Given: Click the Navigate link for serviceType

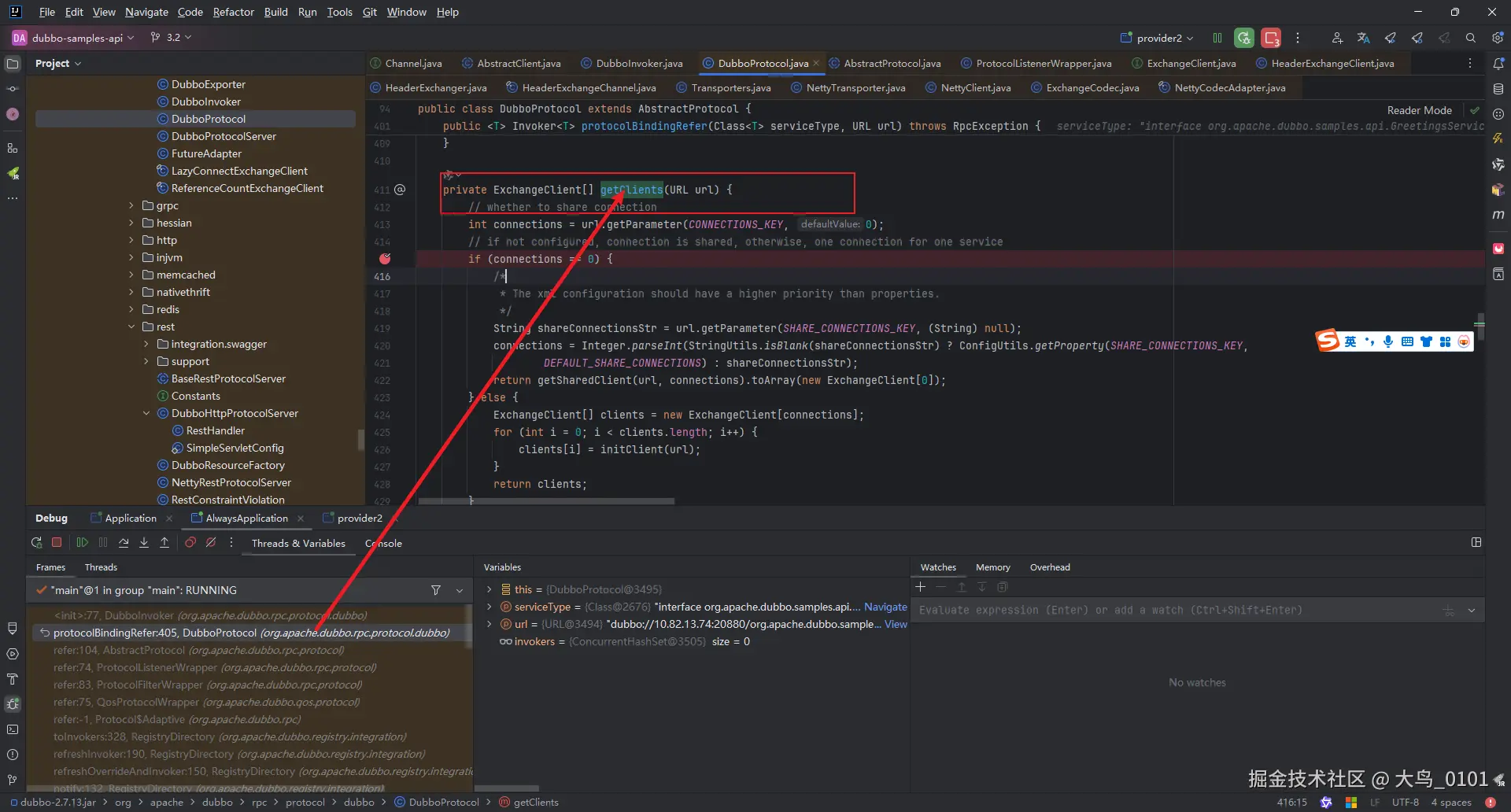Looking at the screenshot, I should [885, 607].
